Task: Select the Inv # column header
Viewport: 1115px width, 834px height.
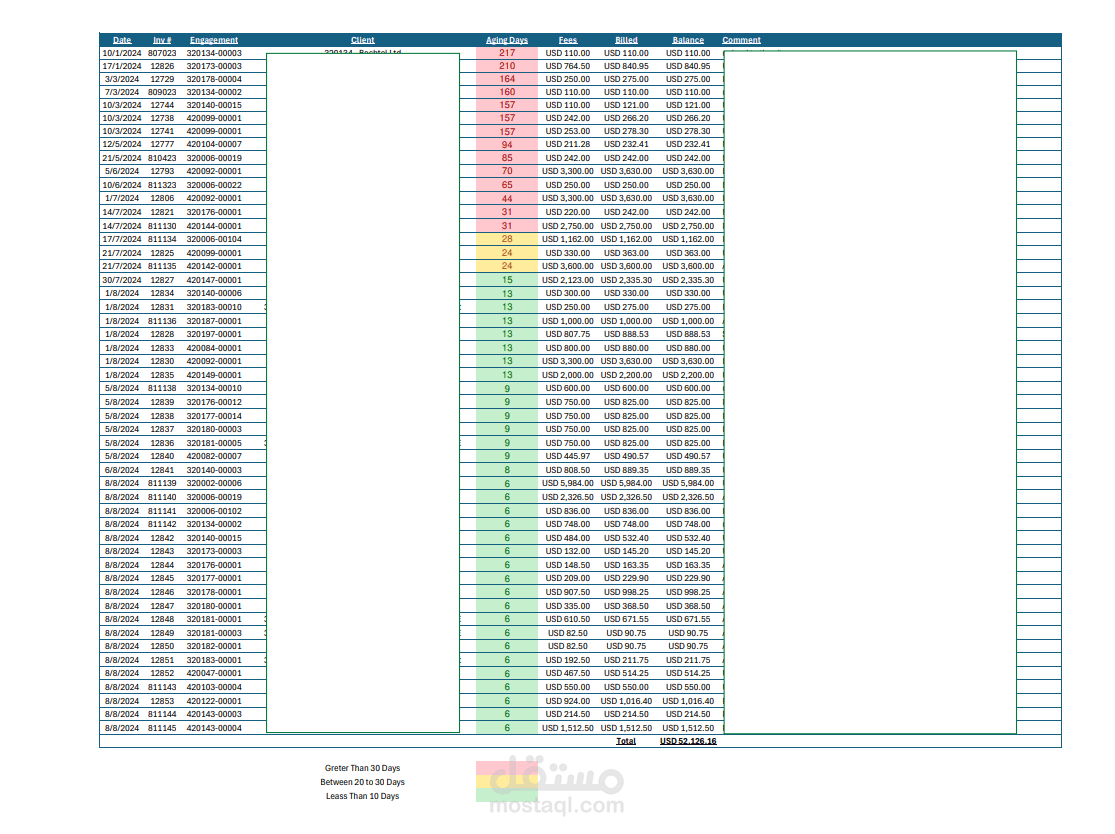Action: coord(162,41)
